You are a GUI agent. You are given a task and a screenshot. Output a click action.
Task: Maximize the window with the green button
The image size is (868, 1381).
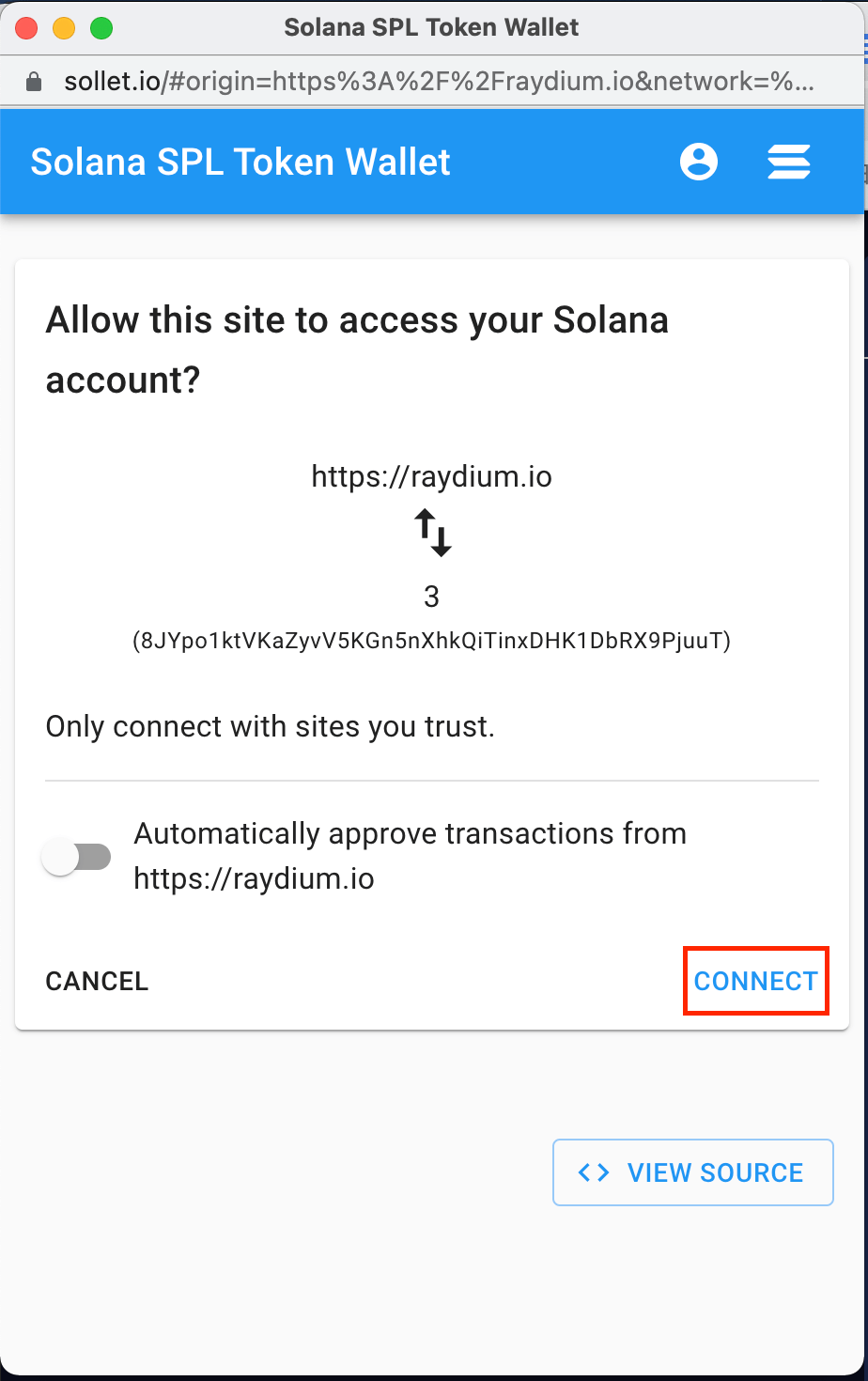101,28
